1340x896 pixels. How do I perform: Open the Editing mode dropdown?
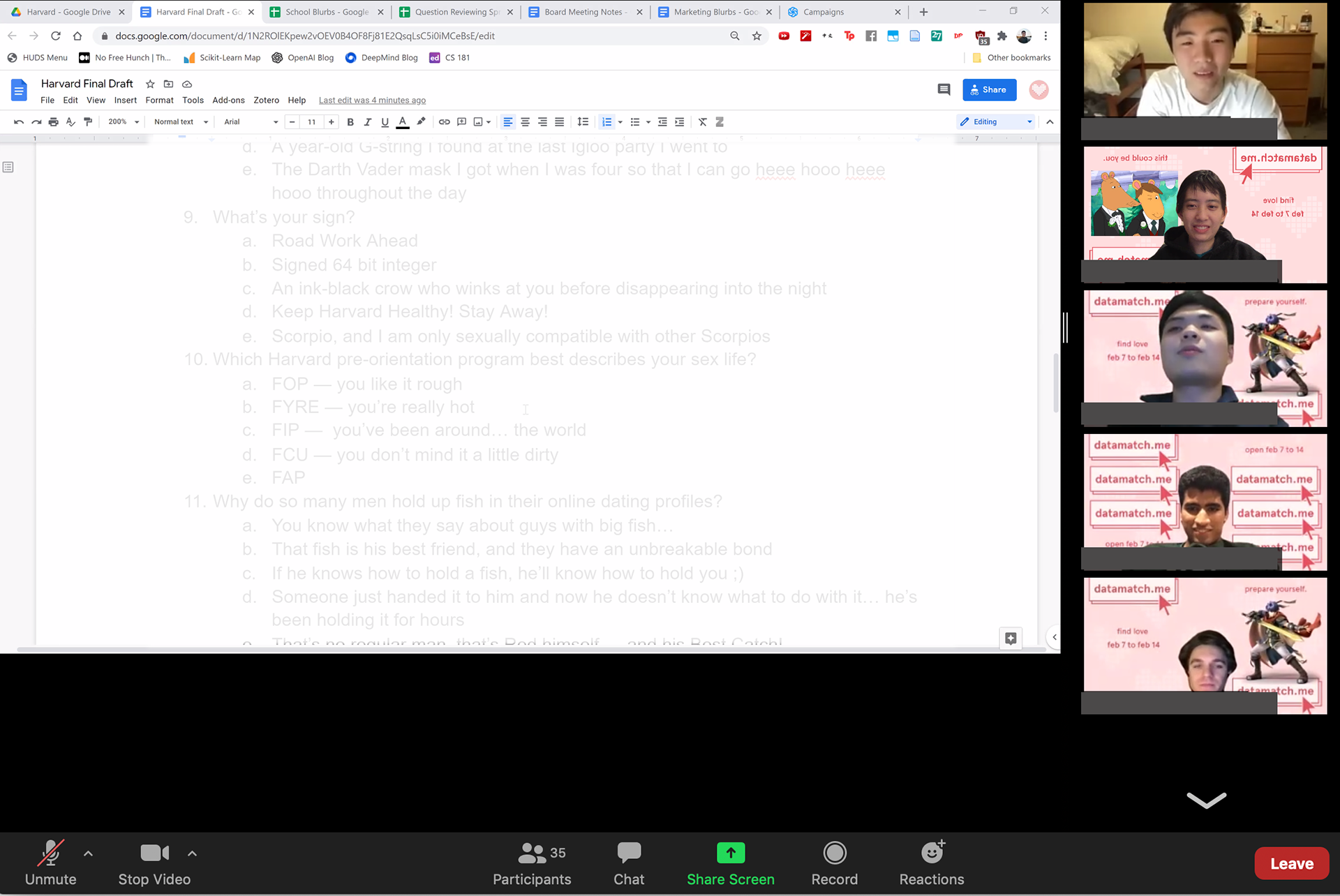pos(995,121)
